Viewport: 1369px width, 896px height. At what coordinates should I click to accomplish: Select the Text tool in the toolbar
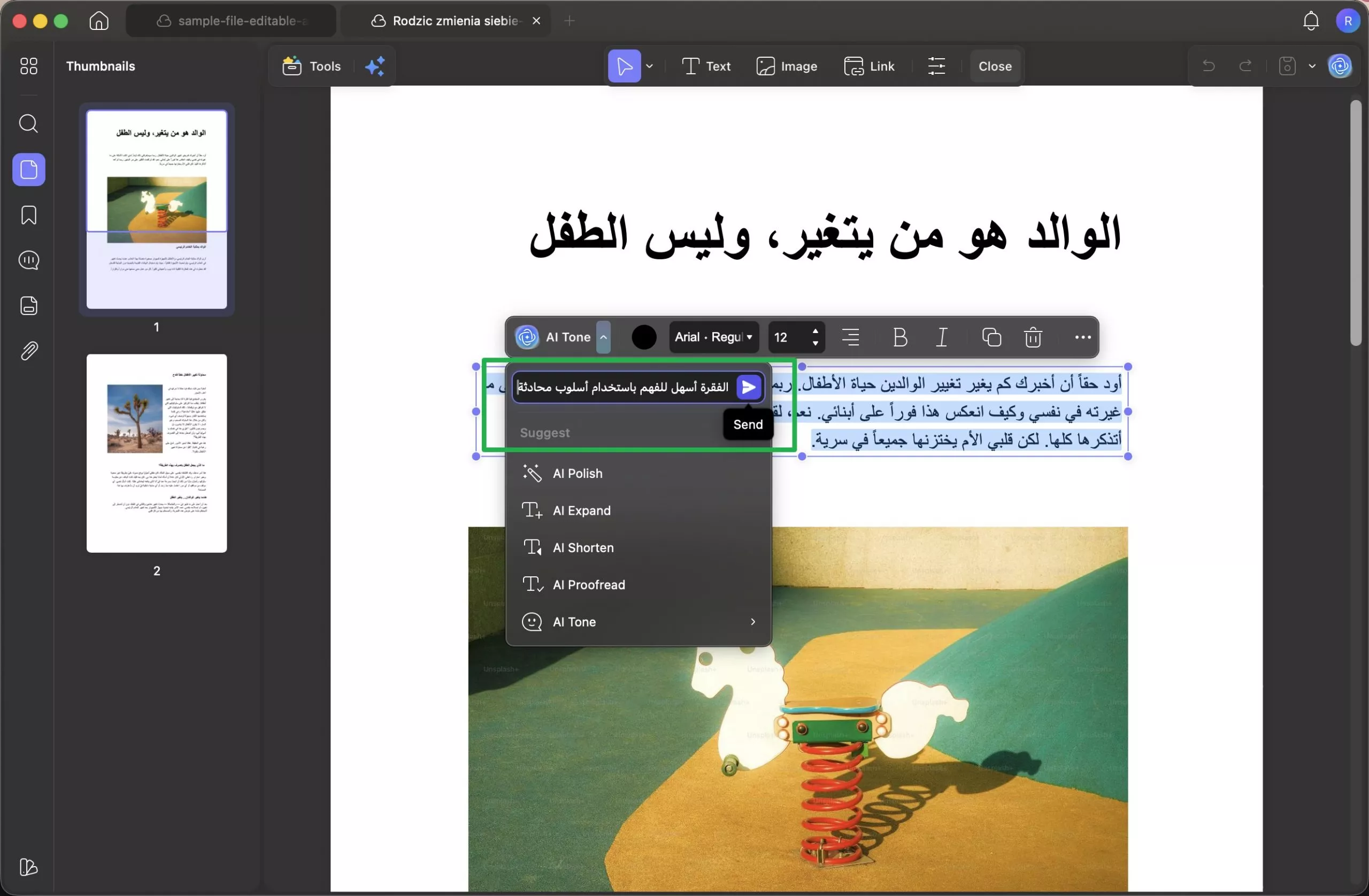(706, 66)
